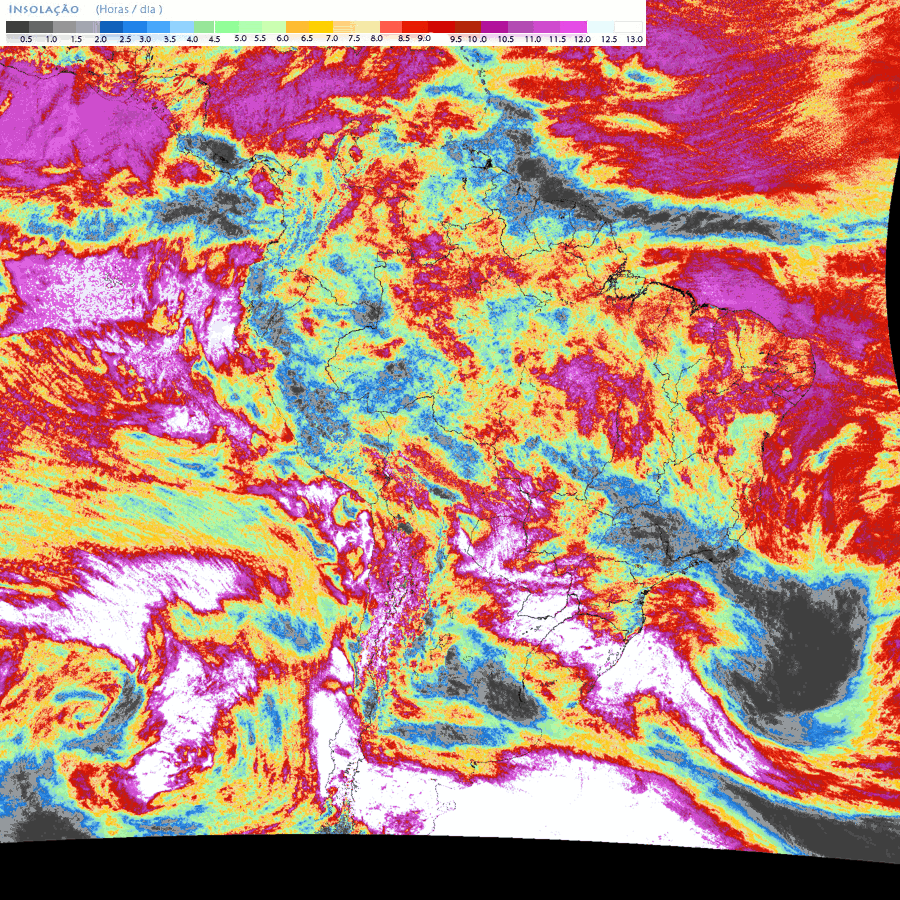The image size is (900, 900).
Task: Click the white swatch above 13.0
Action: 628,26
